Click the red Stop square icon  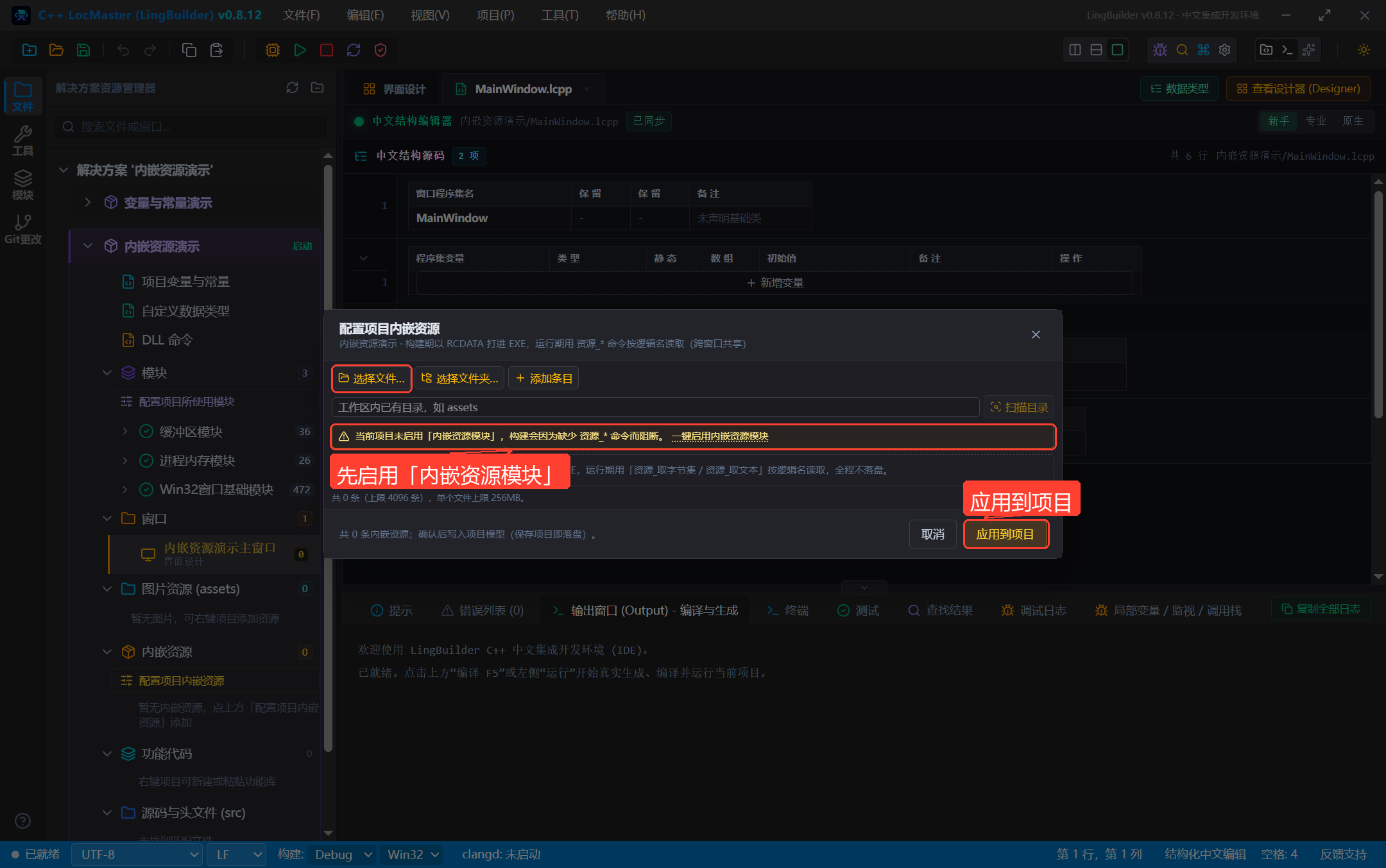point(327,50)
